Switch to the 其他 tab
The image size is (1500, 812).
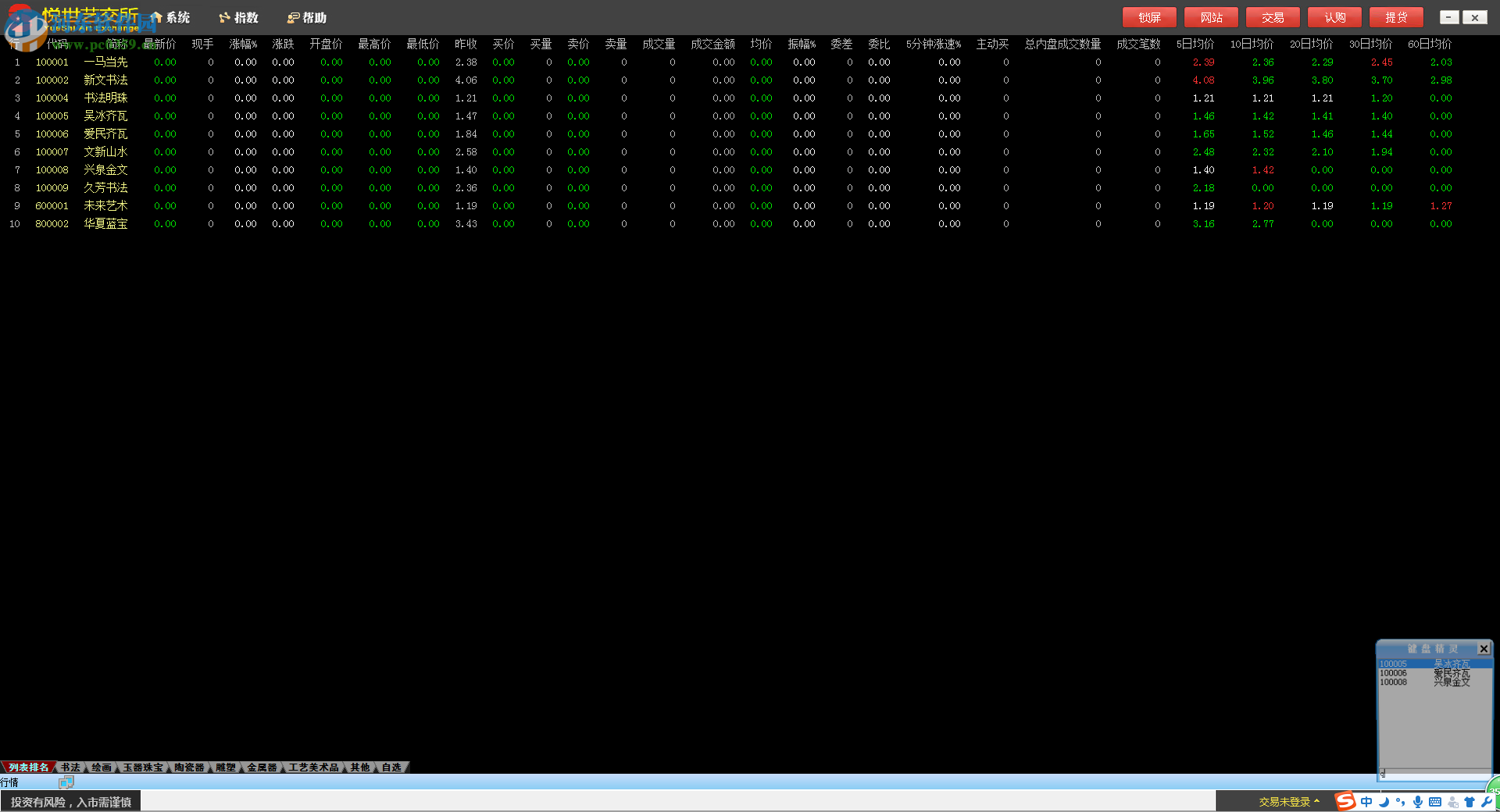click(x=360, y=767)
